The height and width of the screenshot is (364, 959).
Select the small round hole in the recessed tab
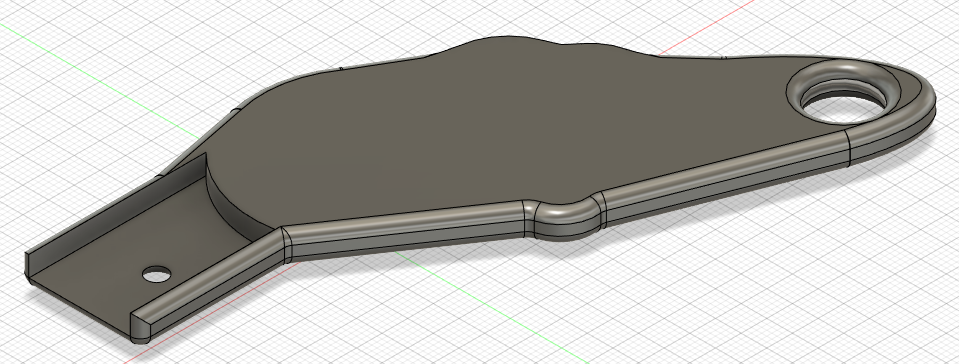[x=157, y=274]
